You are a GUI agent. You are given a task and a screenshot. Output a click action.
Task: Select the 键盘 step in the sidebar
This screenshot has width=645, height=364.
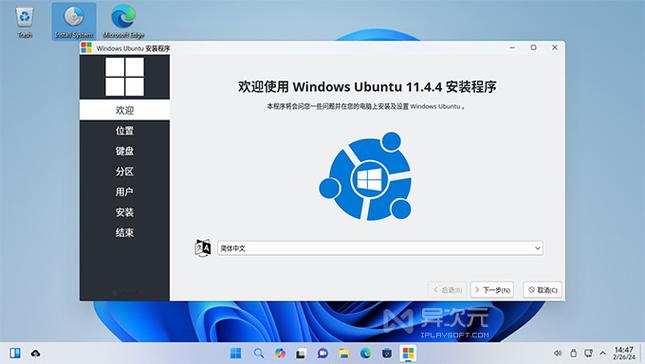point(125,151)
